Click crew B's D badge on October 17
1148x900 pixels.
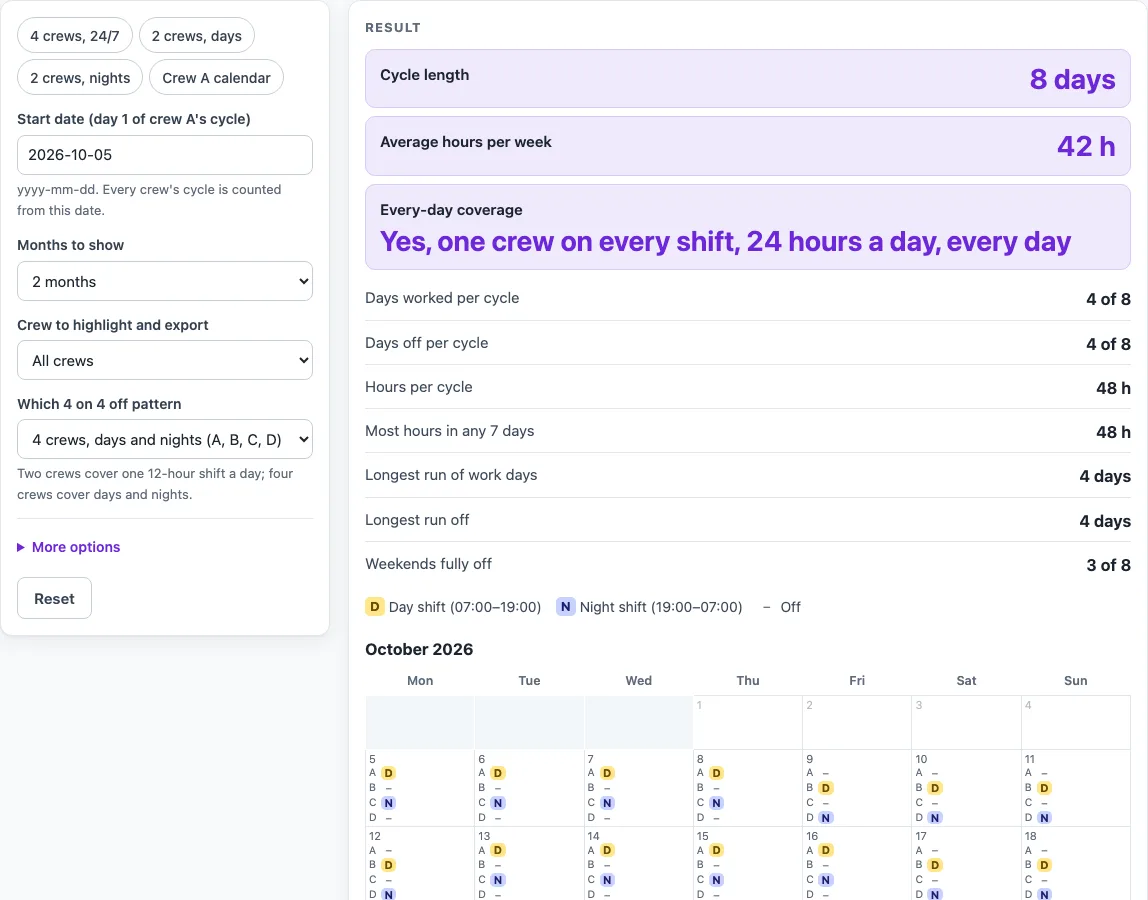(934, 865)
